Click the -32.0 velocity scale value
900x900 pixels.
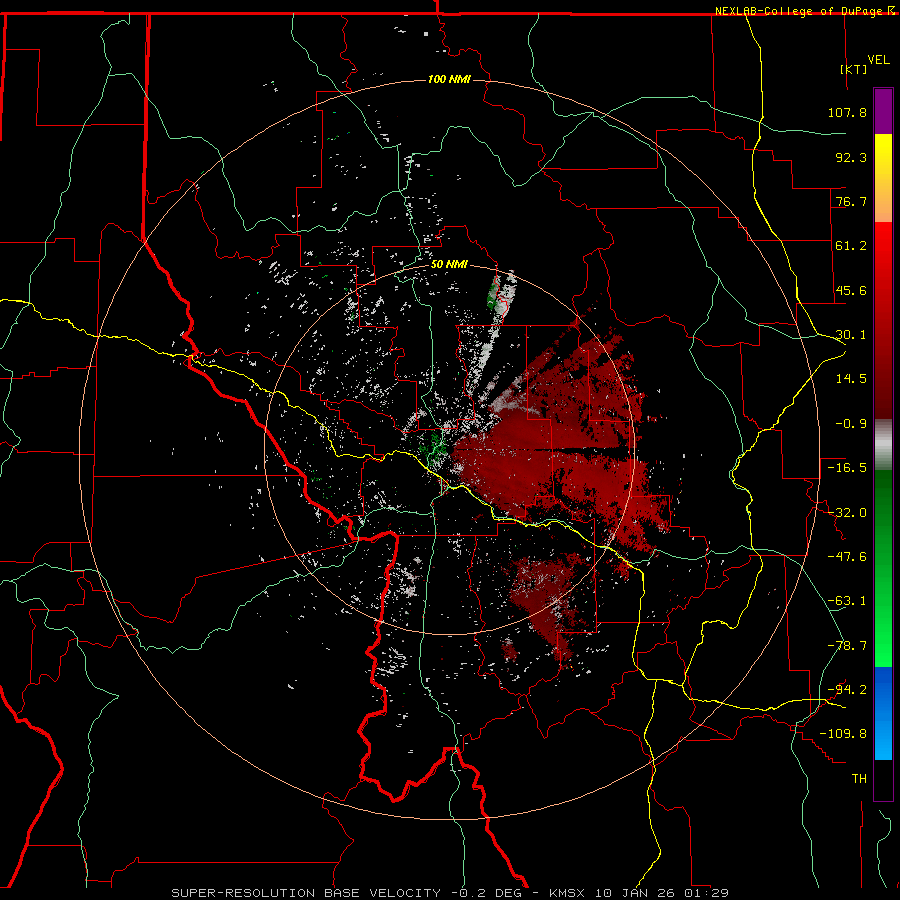[847, 513]
